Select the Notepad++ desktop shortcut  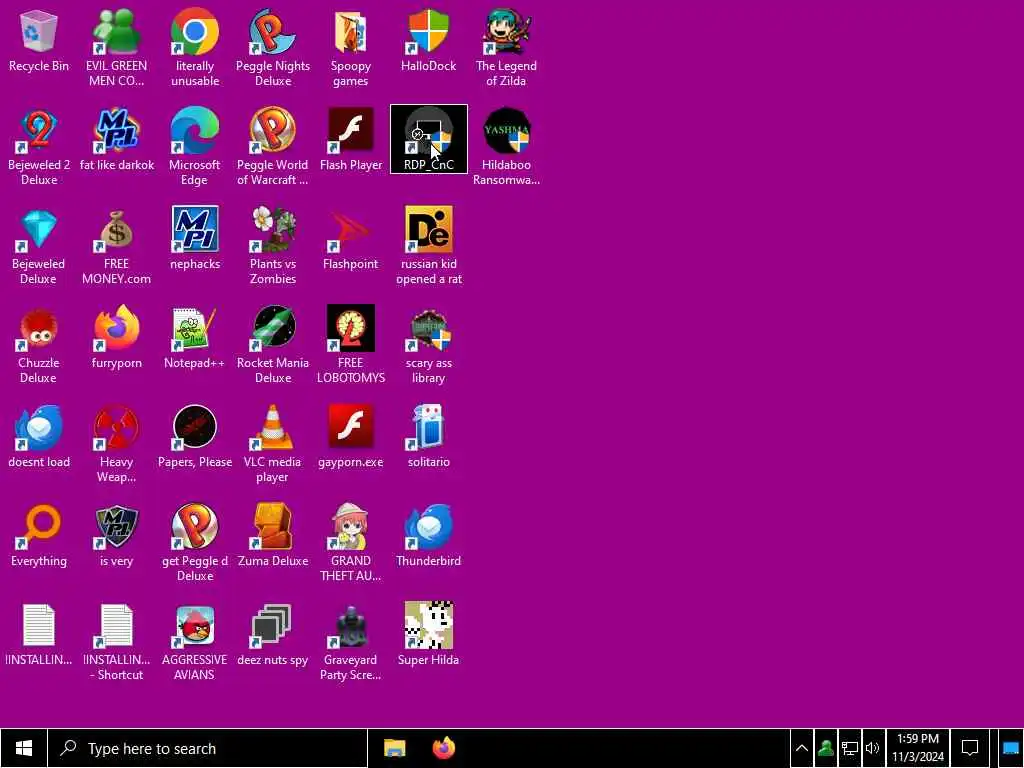click(195, 338)
